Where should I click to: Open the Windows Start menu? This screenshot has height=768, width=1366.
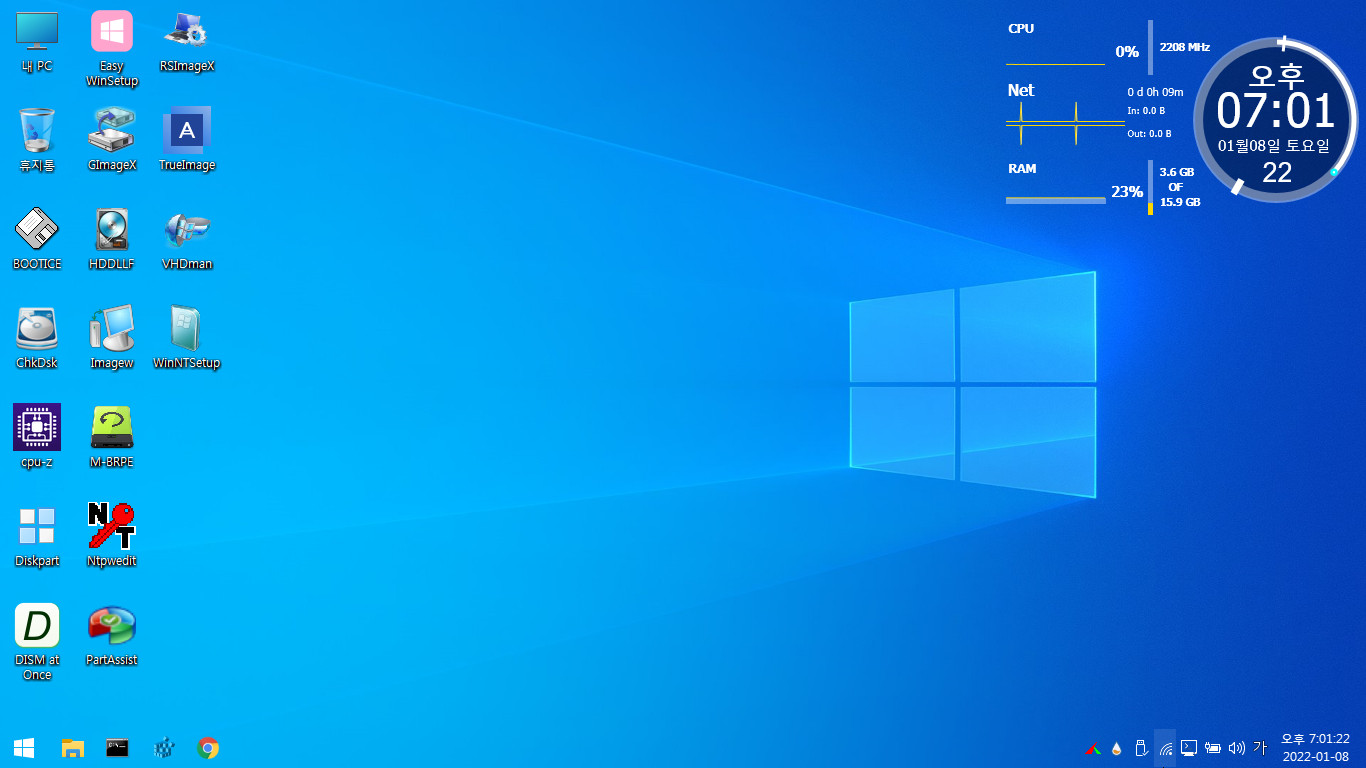pyautogui.click(x=24, y=748)
